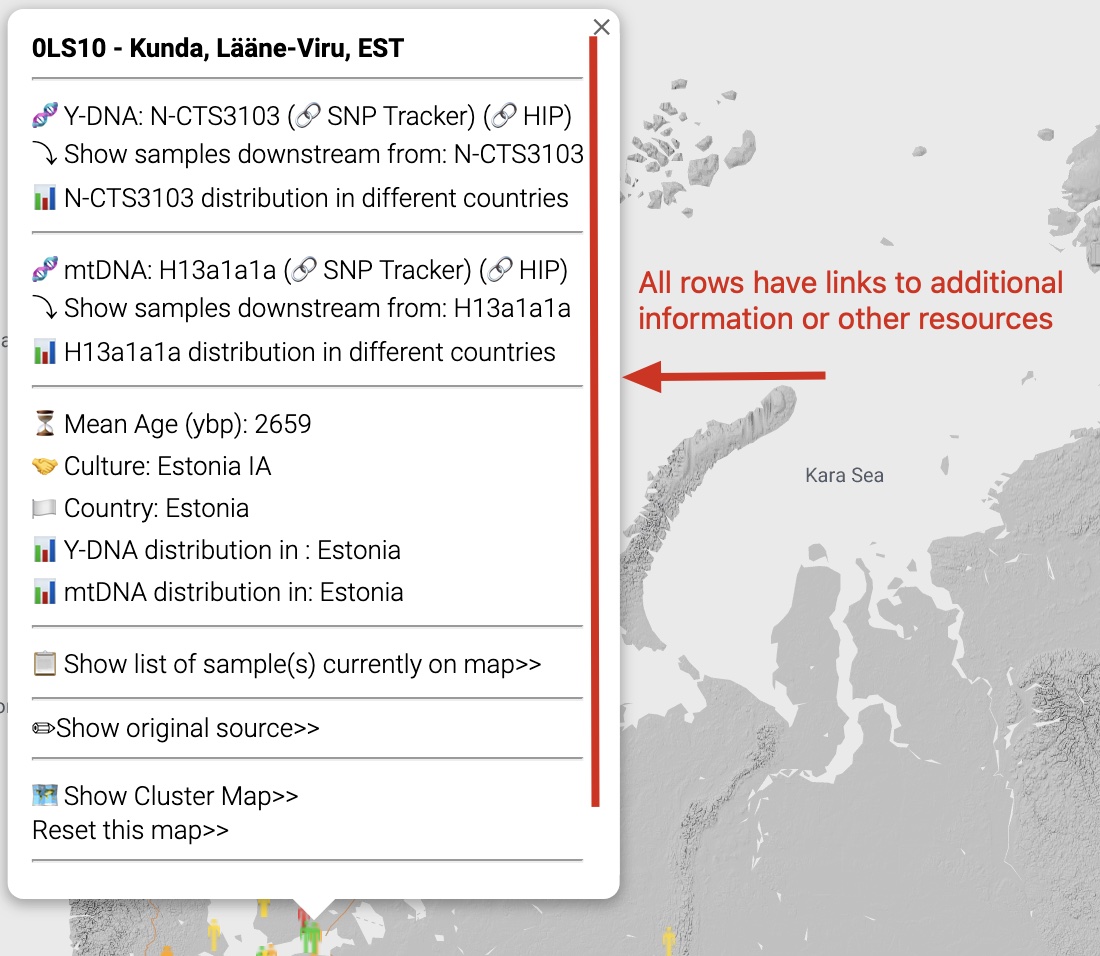Click the bar chart icon for H13a1a1a distribution
Viewport: 1100px width, 956px height.
[42, 352]
